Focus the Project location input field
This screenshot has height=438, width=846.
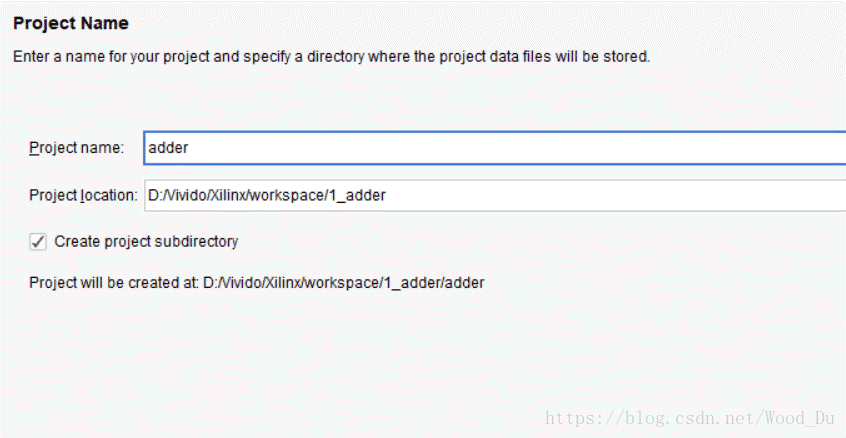(495, 195)
